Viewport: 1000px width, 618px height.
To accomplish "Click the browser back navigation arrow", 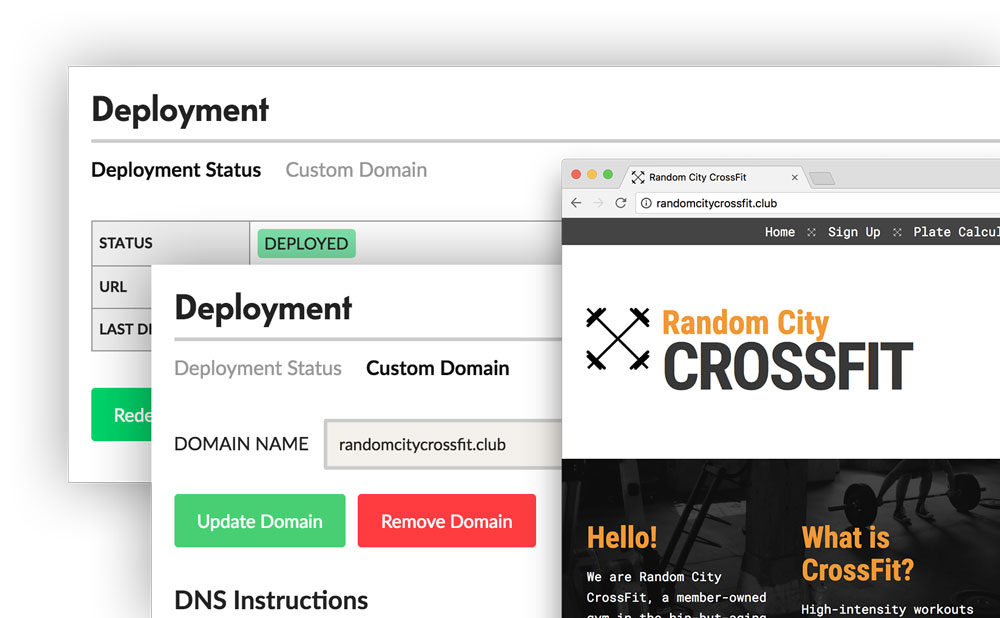I will point(576,202).
